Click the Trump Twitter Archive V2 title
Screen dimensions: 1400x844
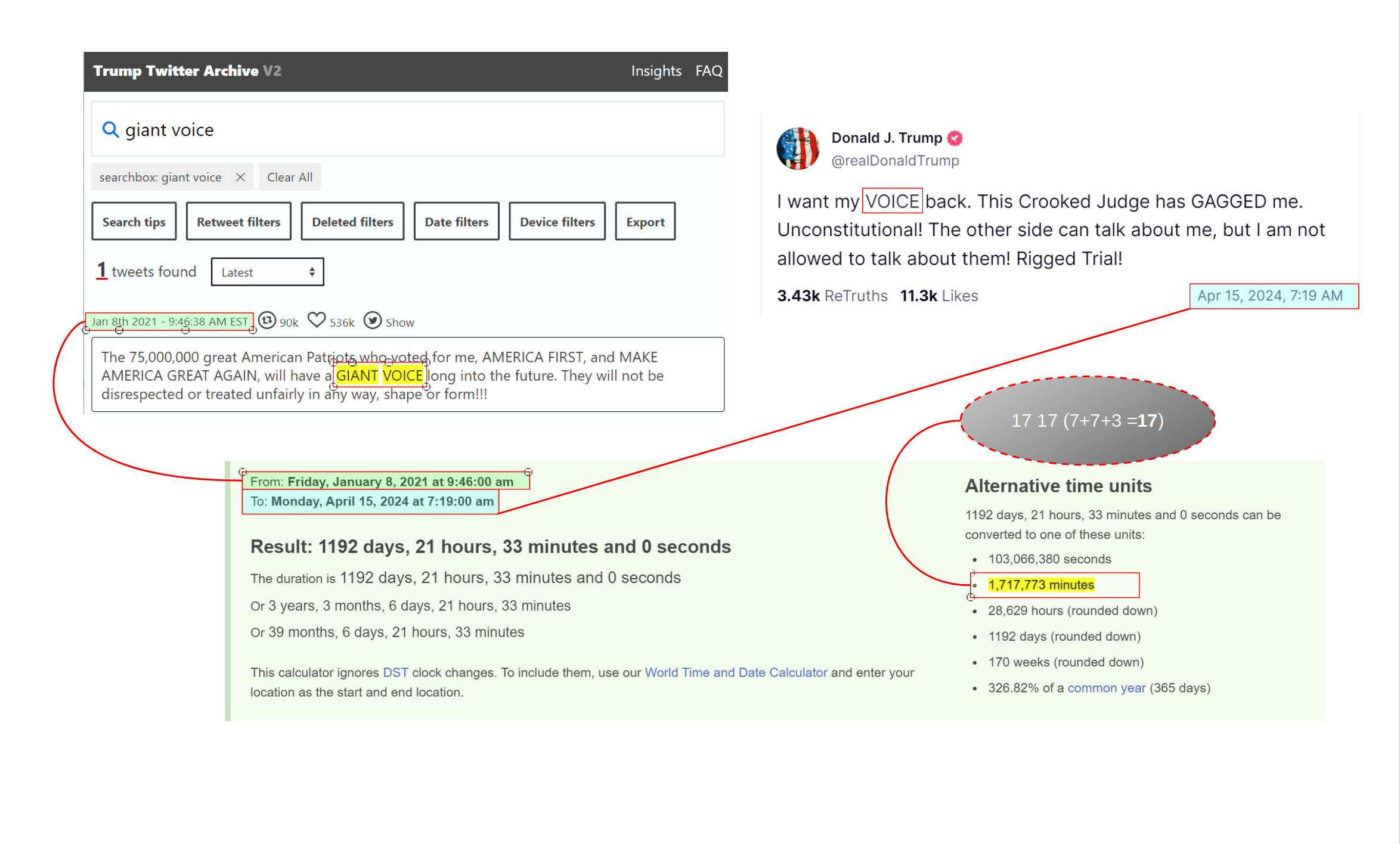187,71
